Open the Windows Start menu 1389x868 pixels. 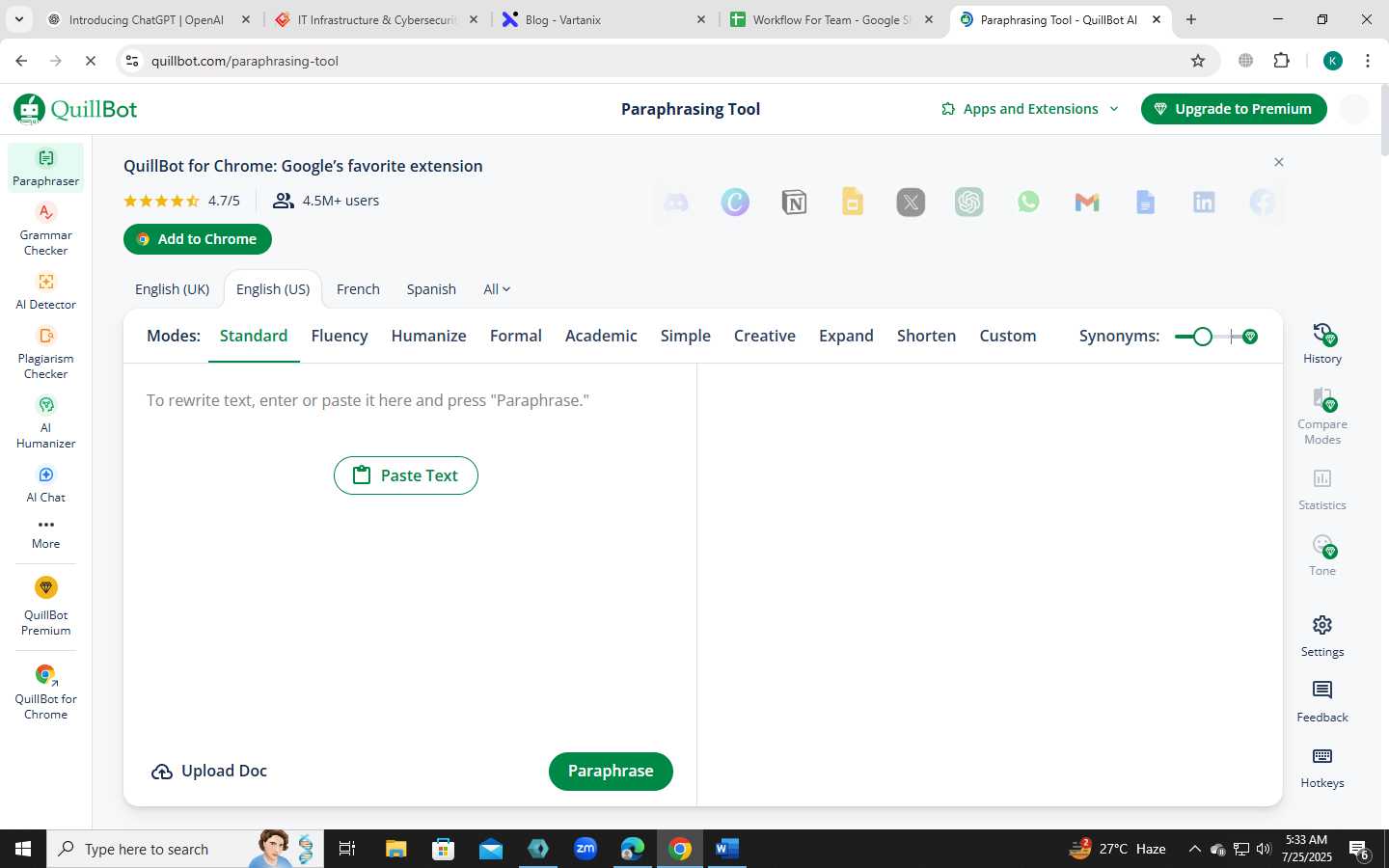23,849
